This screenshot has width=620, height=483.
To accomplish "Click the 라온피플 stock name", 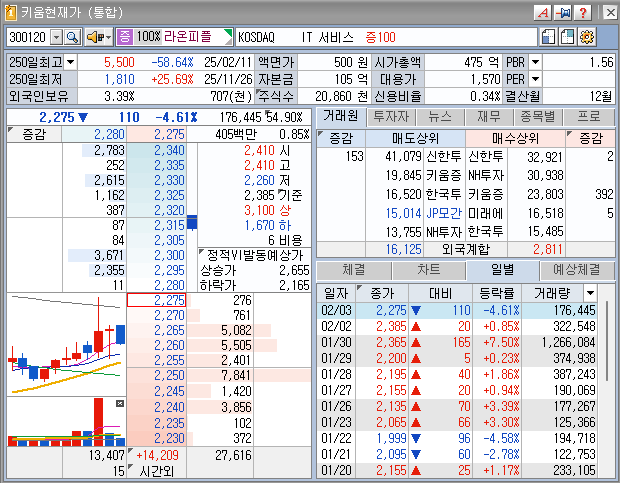I will pyautogui.click(x=188, y=37).
